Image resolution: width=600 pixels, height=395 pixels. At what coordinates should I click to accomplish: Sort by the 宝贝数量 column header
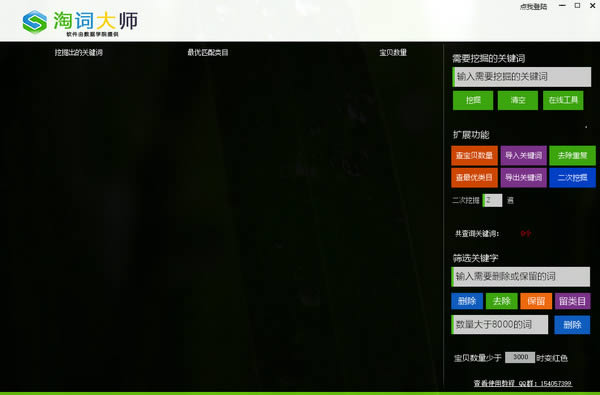click(393, 52)
